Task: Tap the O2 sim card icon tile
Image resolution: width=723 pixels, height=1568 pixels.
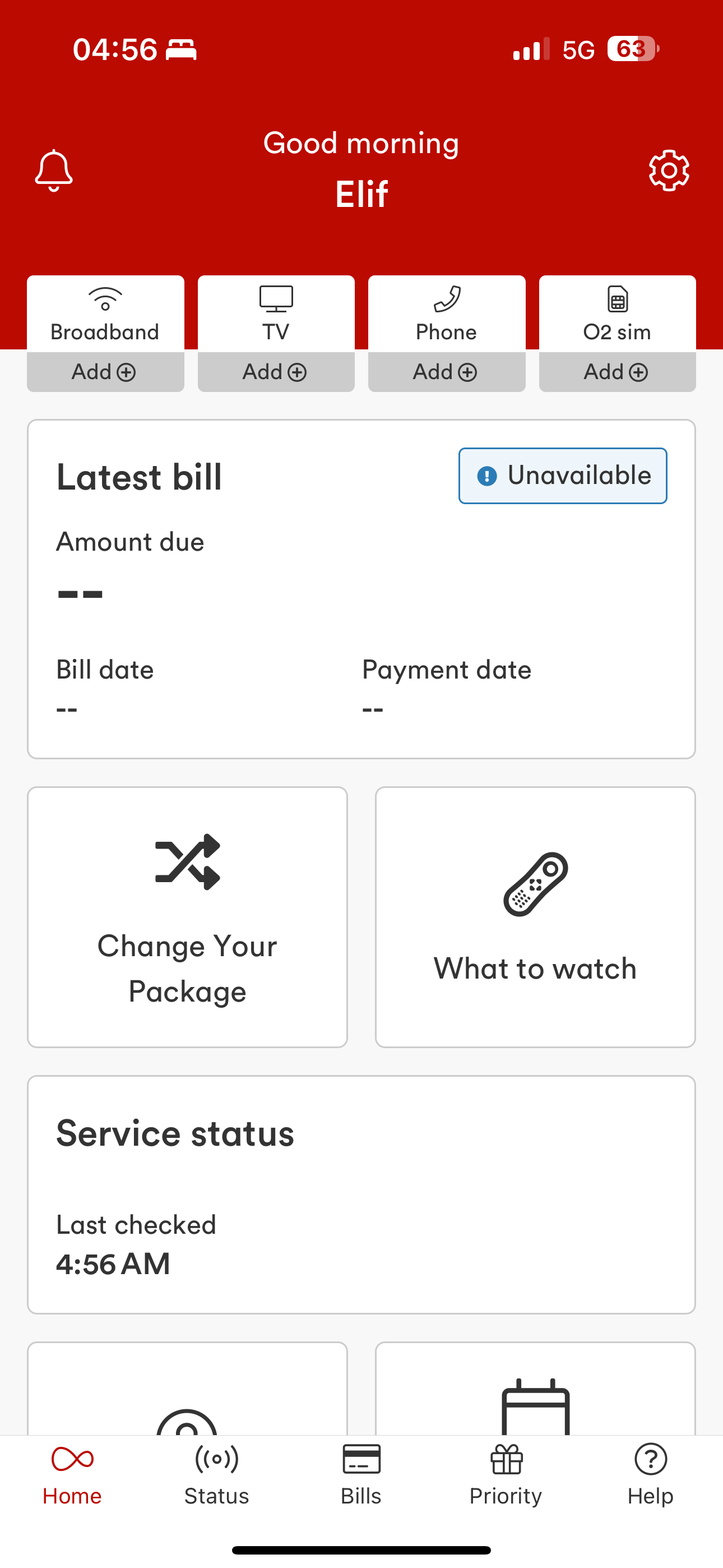Action: (x=618, y=313)
